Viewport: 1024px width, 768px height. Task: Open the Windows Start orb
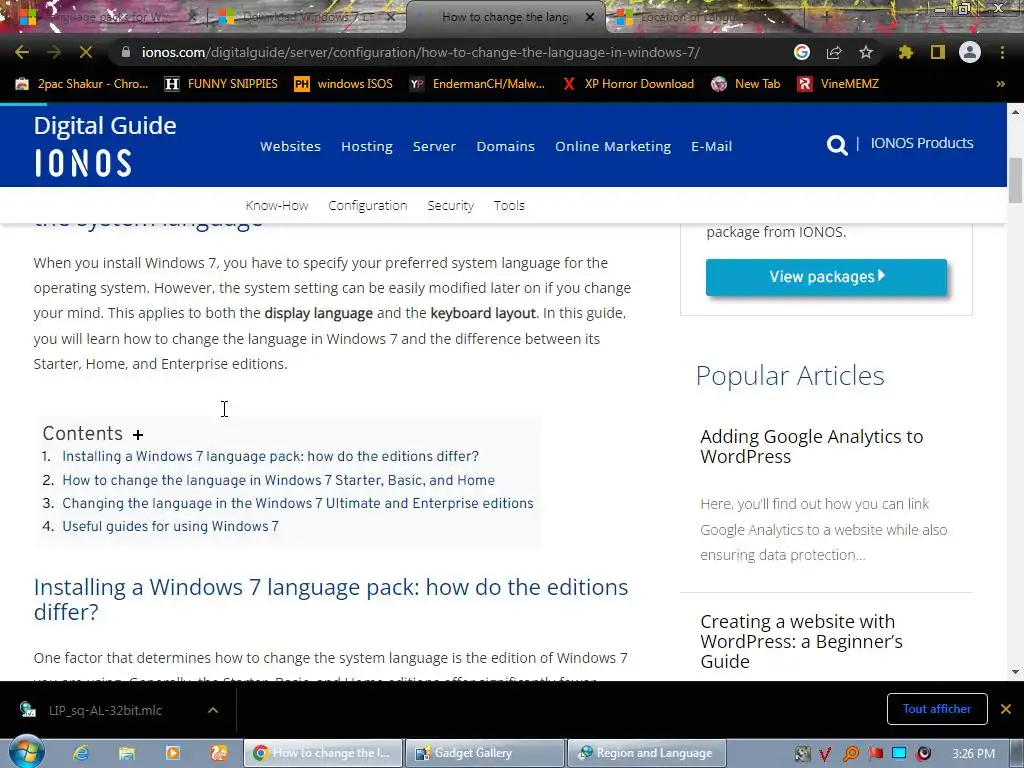26,752
